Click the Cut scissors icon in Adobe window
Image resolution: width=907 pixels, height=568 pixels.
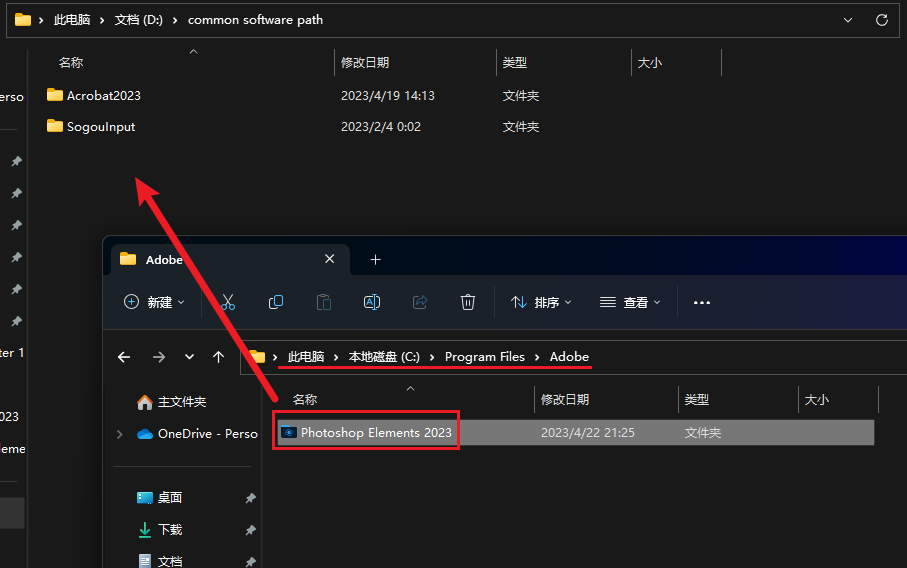(228, 302)
